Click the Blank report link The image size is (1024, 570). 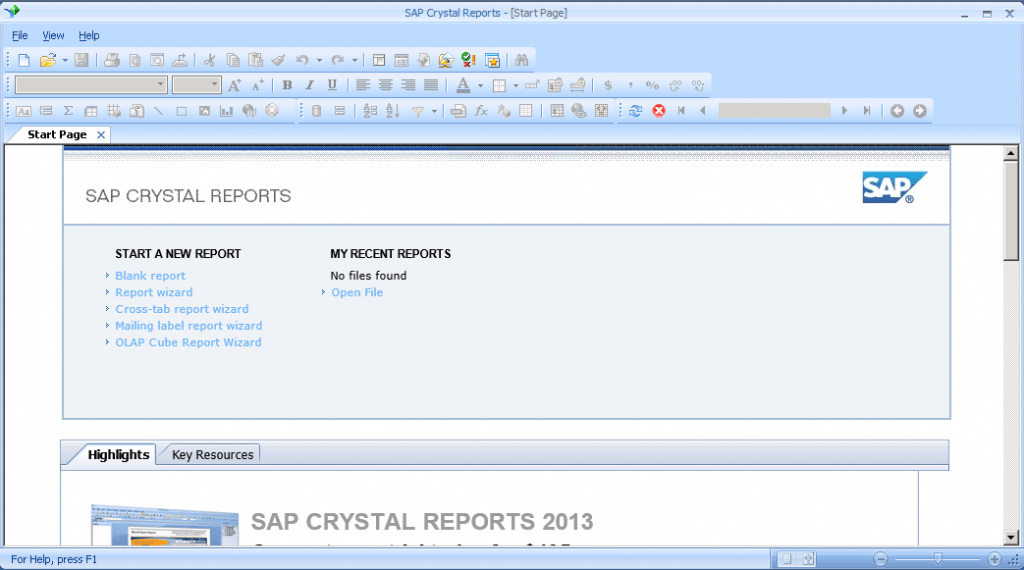[150, 276]
